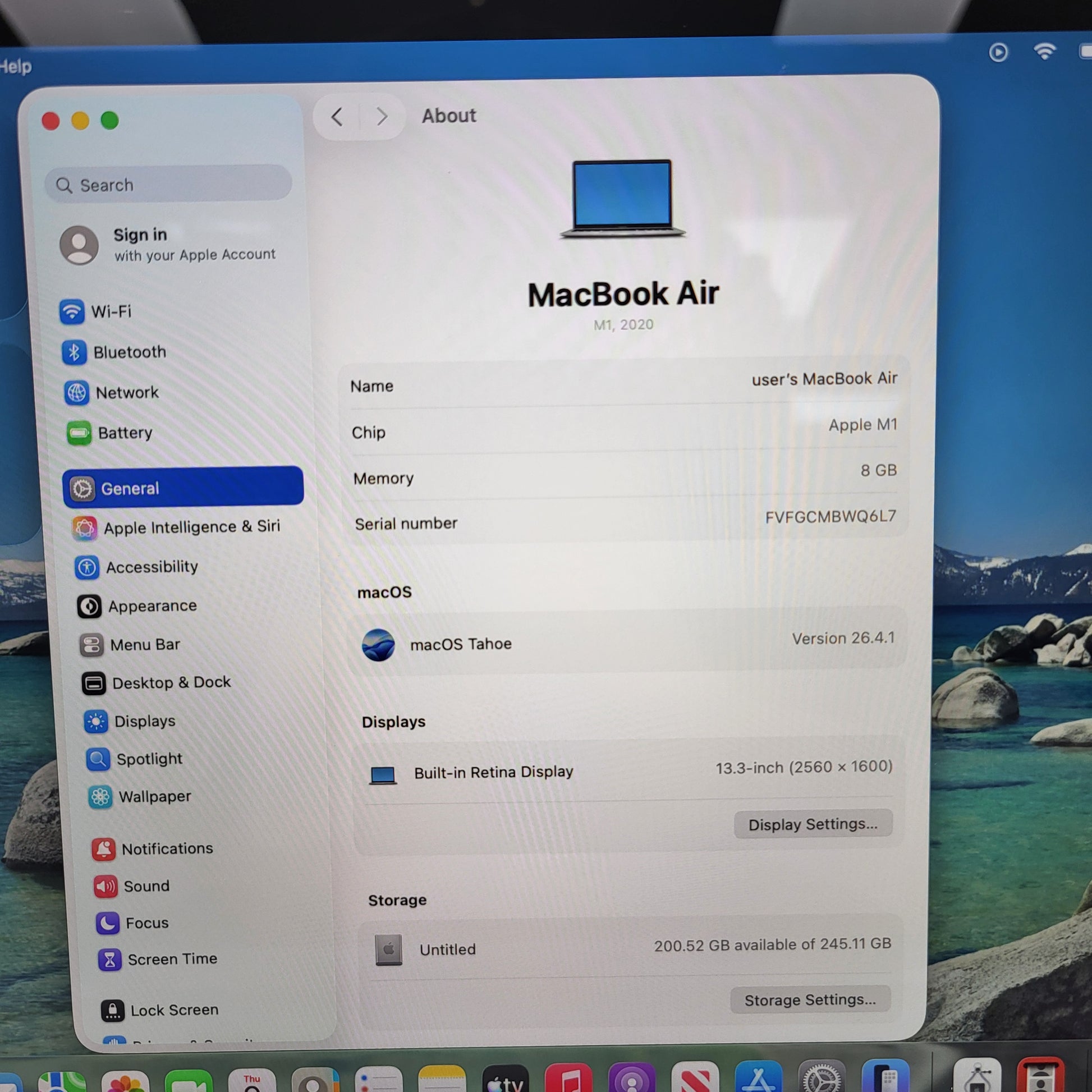Click the Display Settings button
This screenshot has width=1092, height=1092.
[x=813, y=824]
